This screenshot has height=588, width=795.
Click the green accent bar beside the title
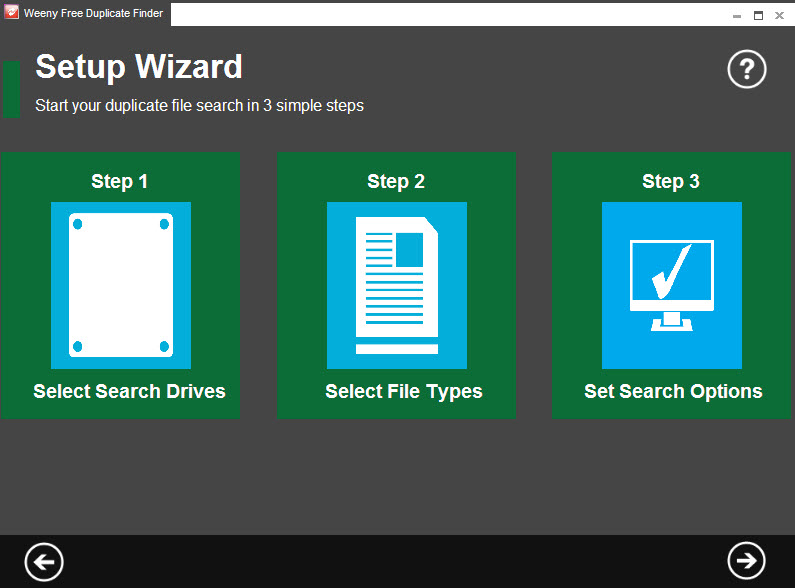[11, 89]
